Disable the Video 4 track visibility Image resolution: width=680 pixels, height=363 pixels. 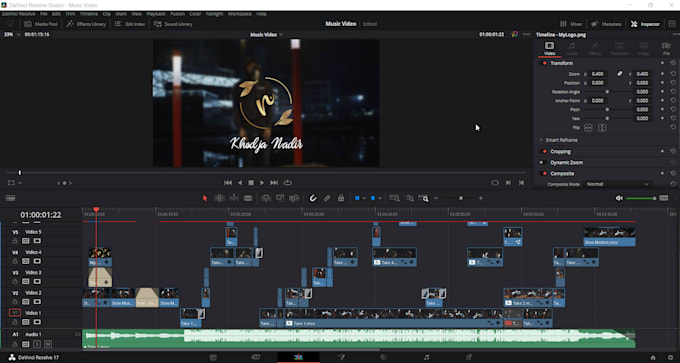point(37,261)
